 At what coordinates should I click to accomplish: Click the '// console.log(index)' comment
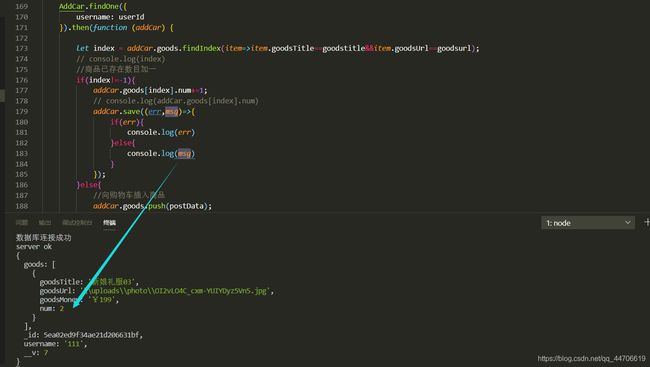point(121,59)
